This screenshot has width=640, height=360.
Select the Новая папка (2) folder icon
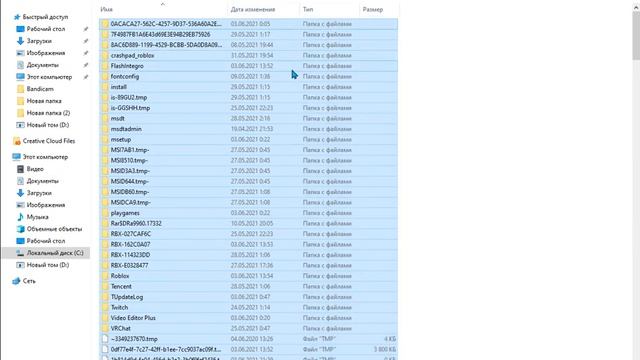pos(20,113)
